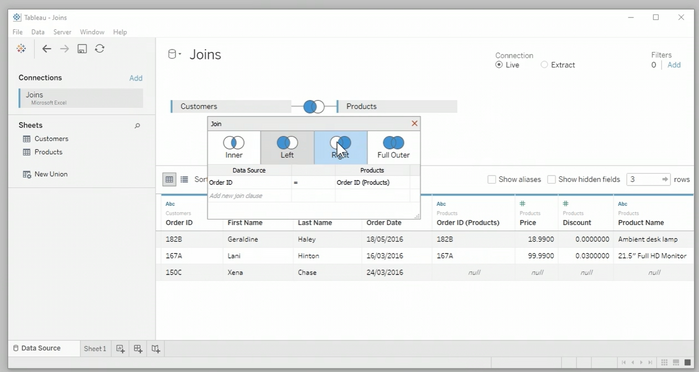Select the Extract connection option
Screen dimensions: 699x372
(544, 65)
